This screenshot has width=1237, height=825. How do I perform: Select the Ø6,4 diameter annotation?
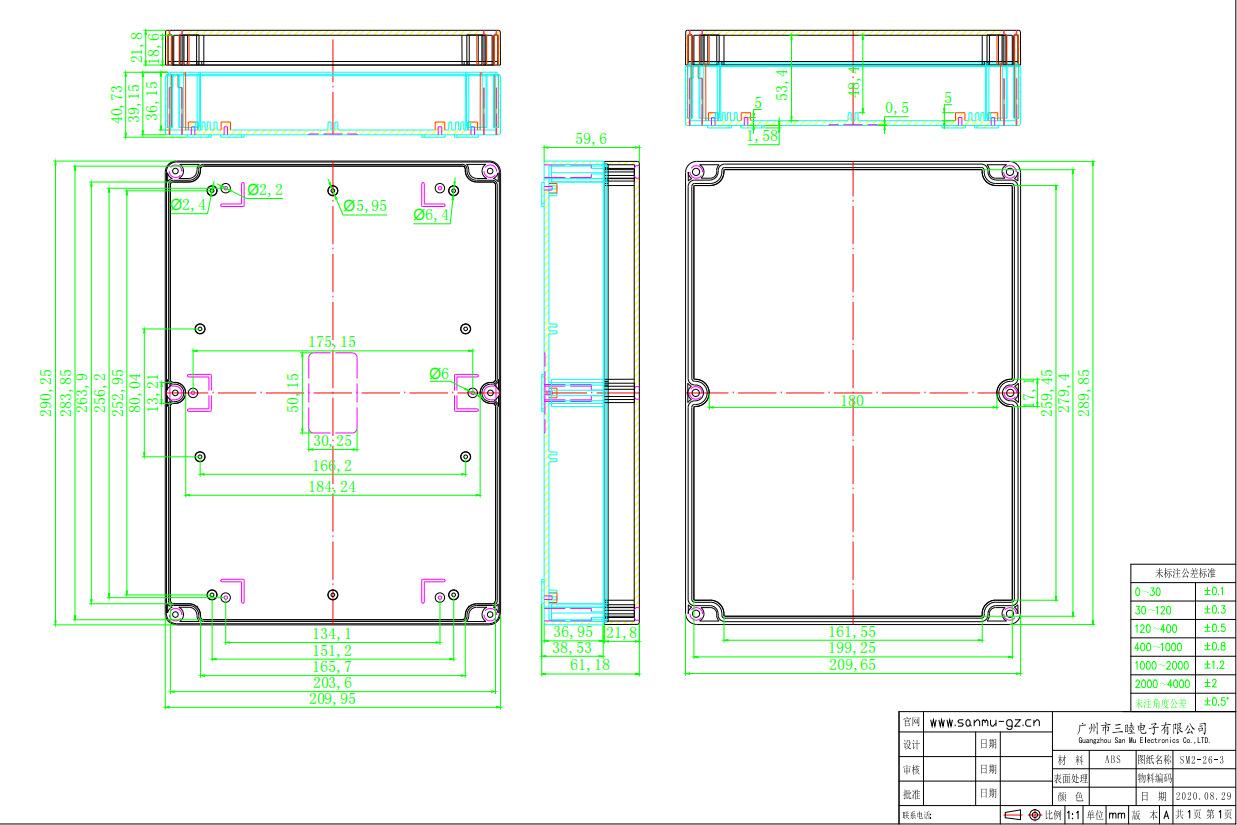coord(432,214)
